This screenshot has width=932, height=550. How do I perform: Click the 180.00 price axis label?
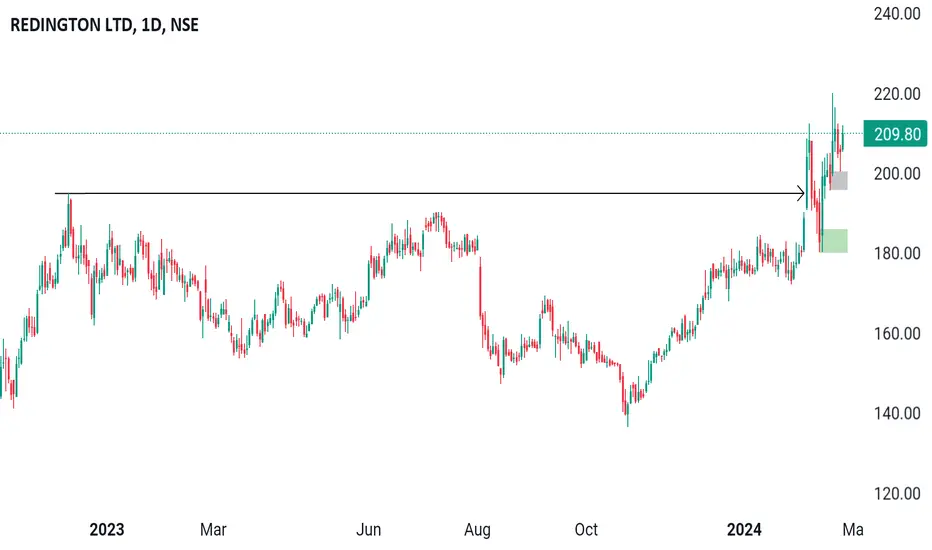pyautogui.click(x=897, y=253)
